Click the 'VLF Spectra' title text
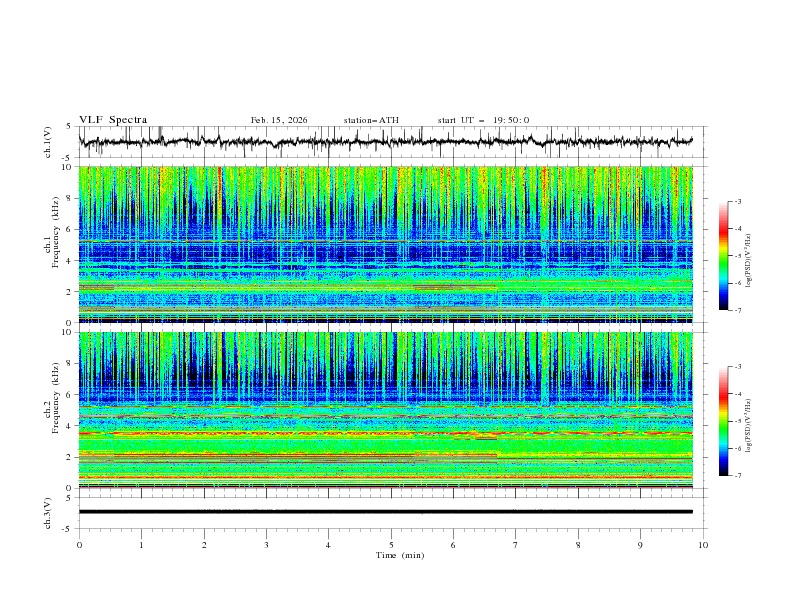This screenshot has height=612, width=792. (x=113, y=120)
